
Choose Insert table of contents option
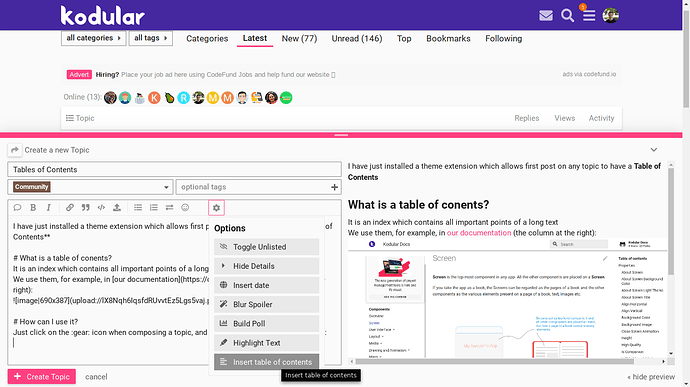point(267,362)
